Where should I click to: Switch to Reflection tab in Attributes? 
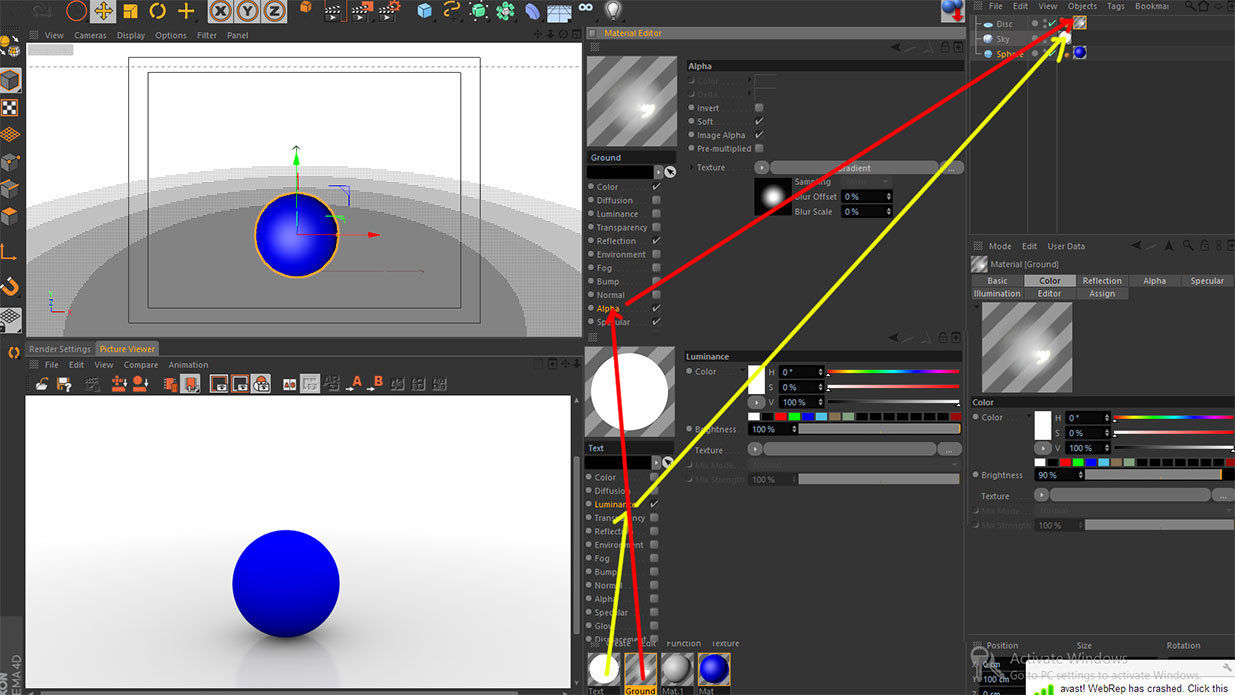1102,281
